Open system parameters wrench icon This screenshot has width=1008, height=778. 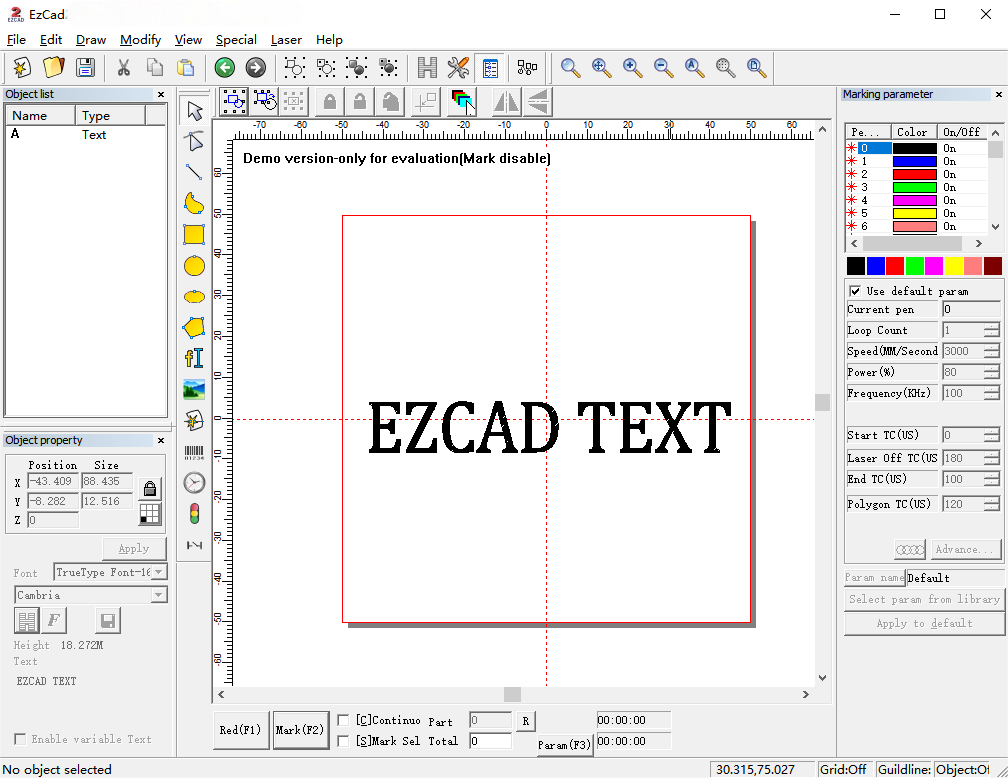tap(458, 68)
